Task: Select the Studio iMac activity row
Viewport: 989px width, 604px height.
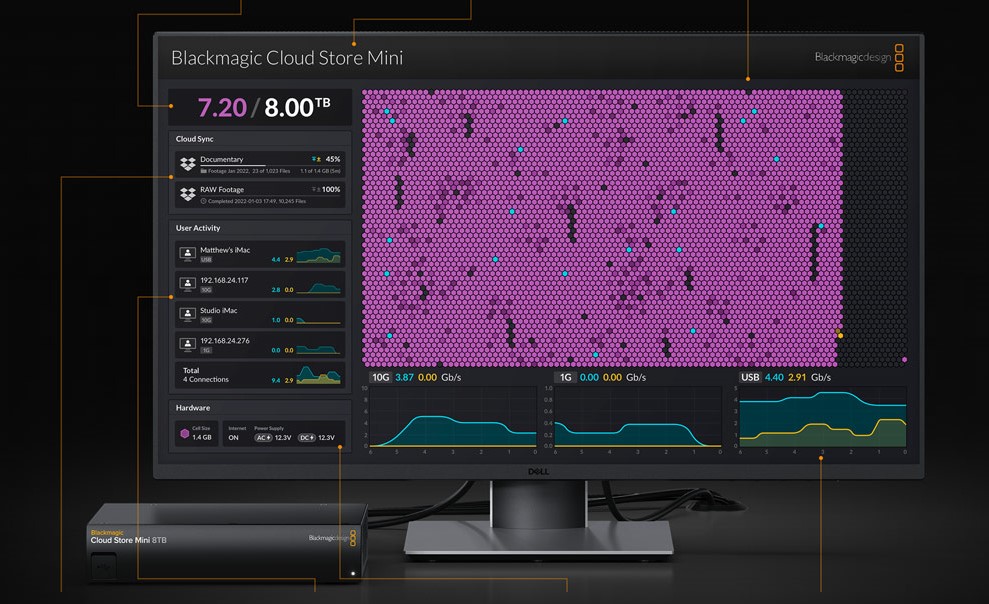Action: (260, 315)
